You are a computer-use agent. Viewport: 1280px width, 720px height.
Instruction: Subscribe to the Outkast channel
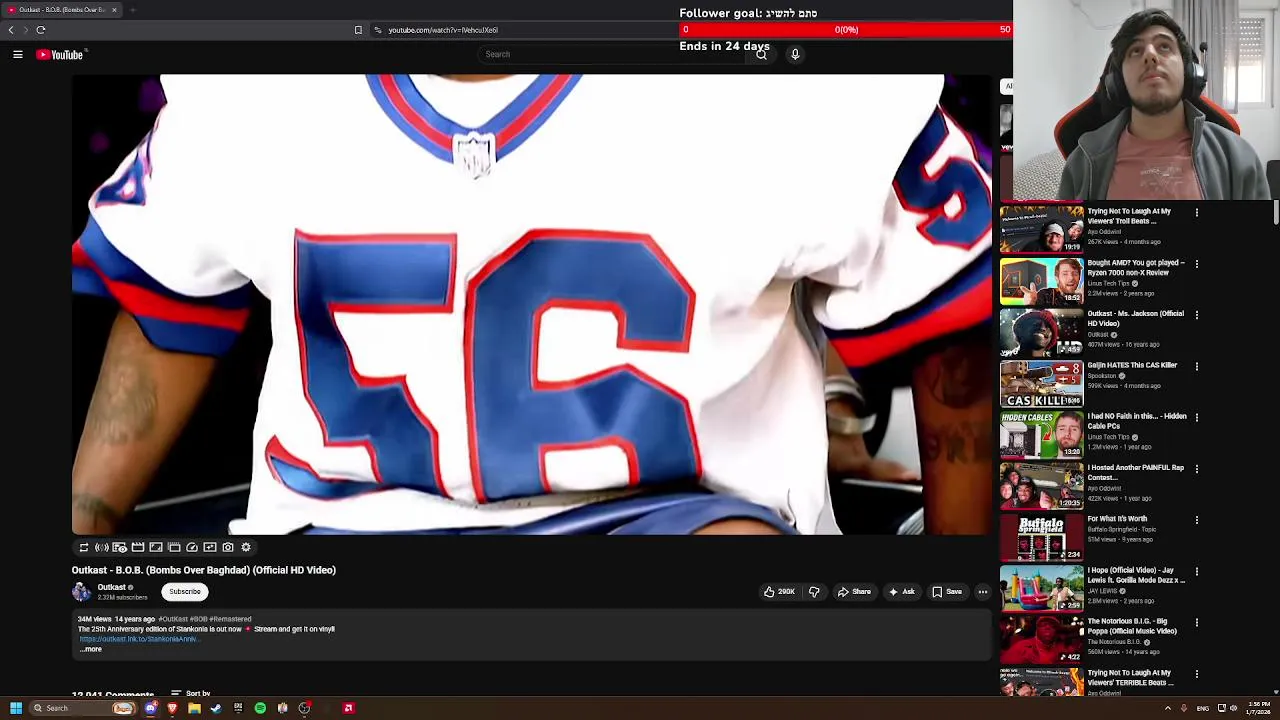185,592
